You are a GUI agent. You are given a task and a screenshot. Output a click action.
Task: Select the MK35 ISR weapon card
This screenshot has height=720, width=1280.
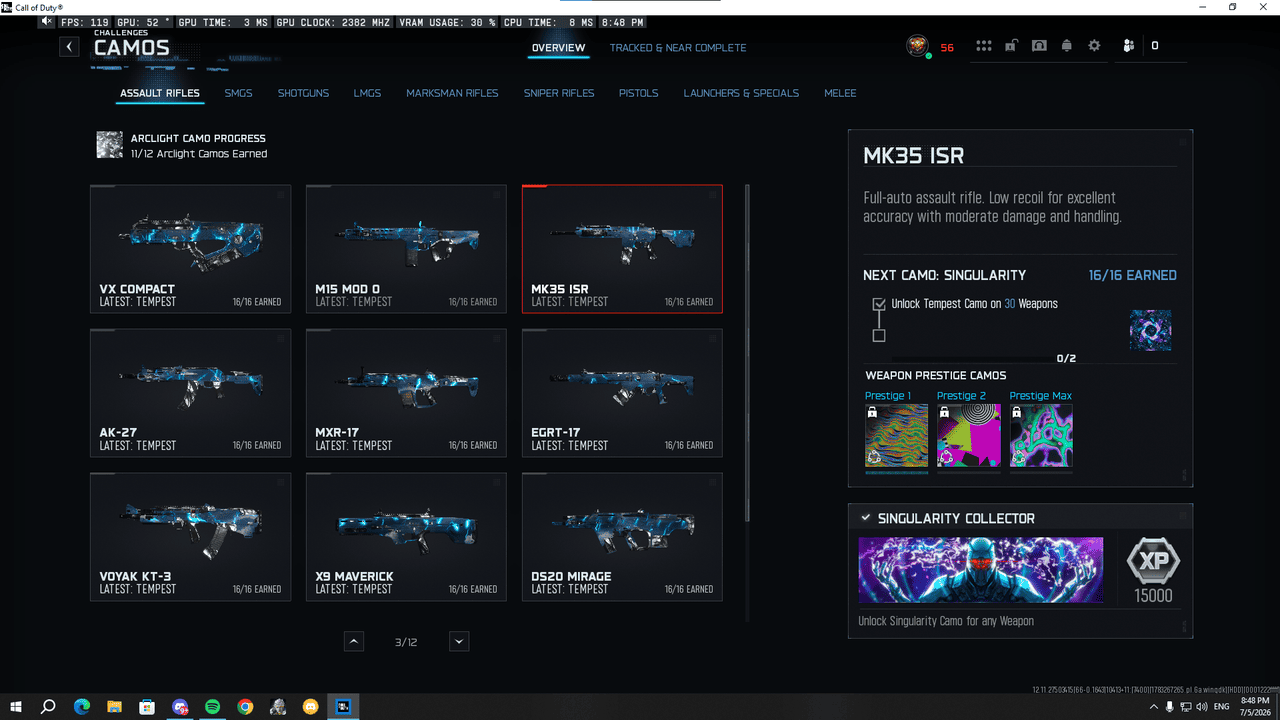tap(622, 249)
